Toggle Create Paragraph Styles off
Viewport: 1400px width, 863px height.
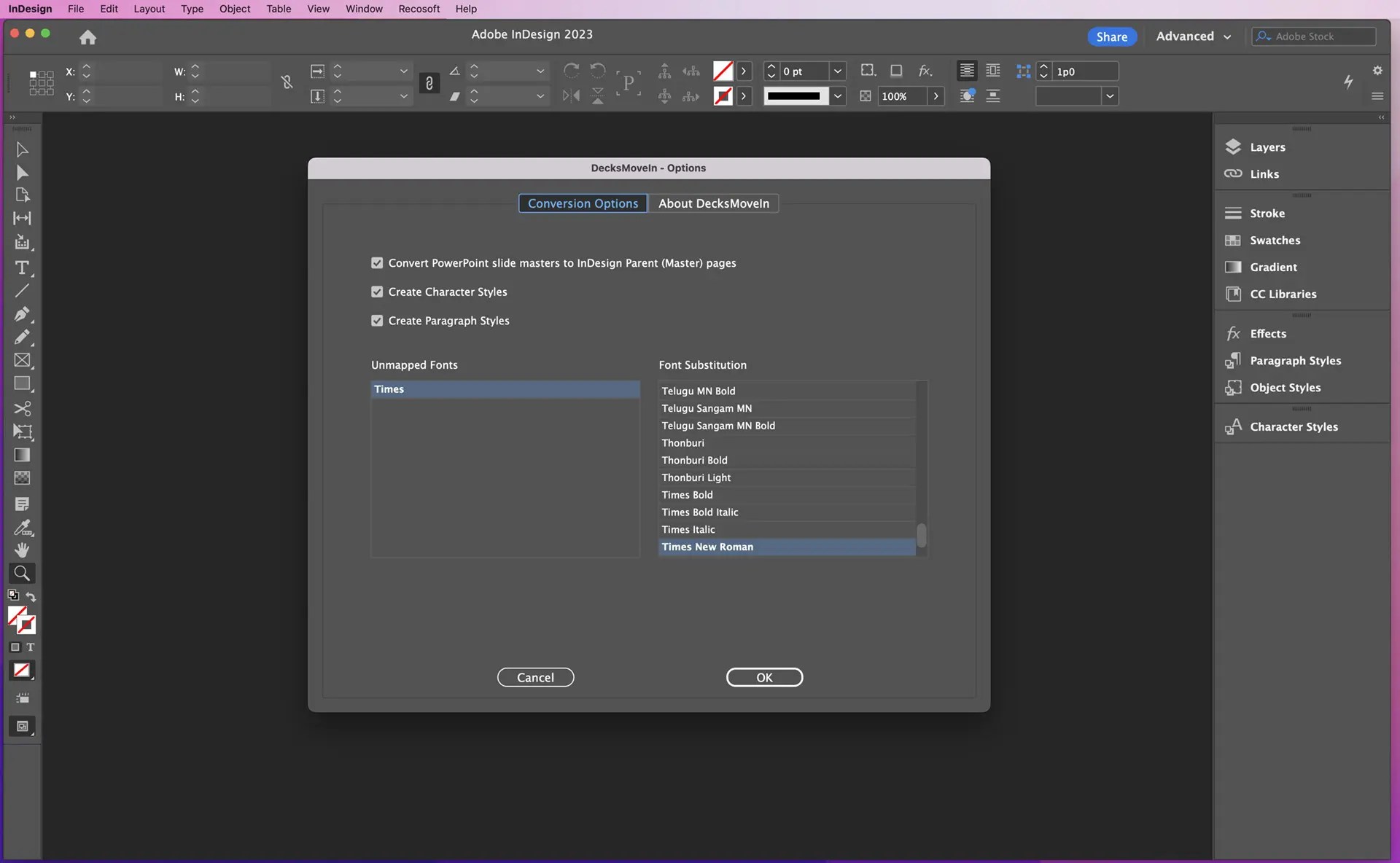coord(377,320)
